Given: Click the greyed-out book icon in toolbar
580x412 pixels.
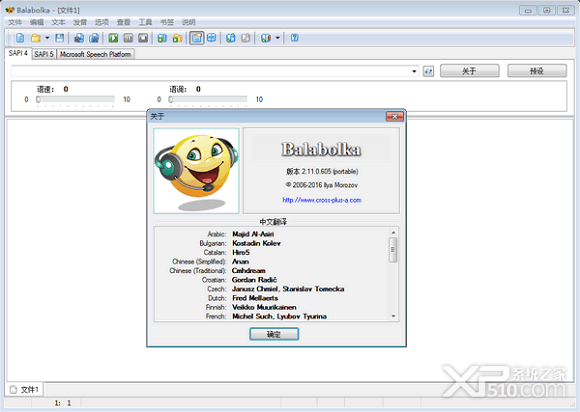Looking at the screenshot, I should coord(246,38).
